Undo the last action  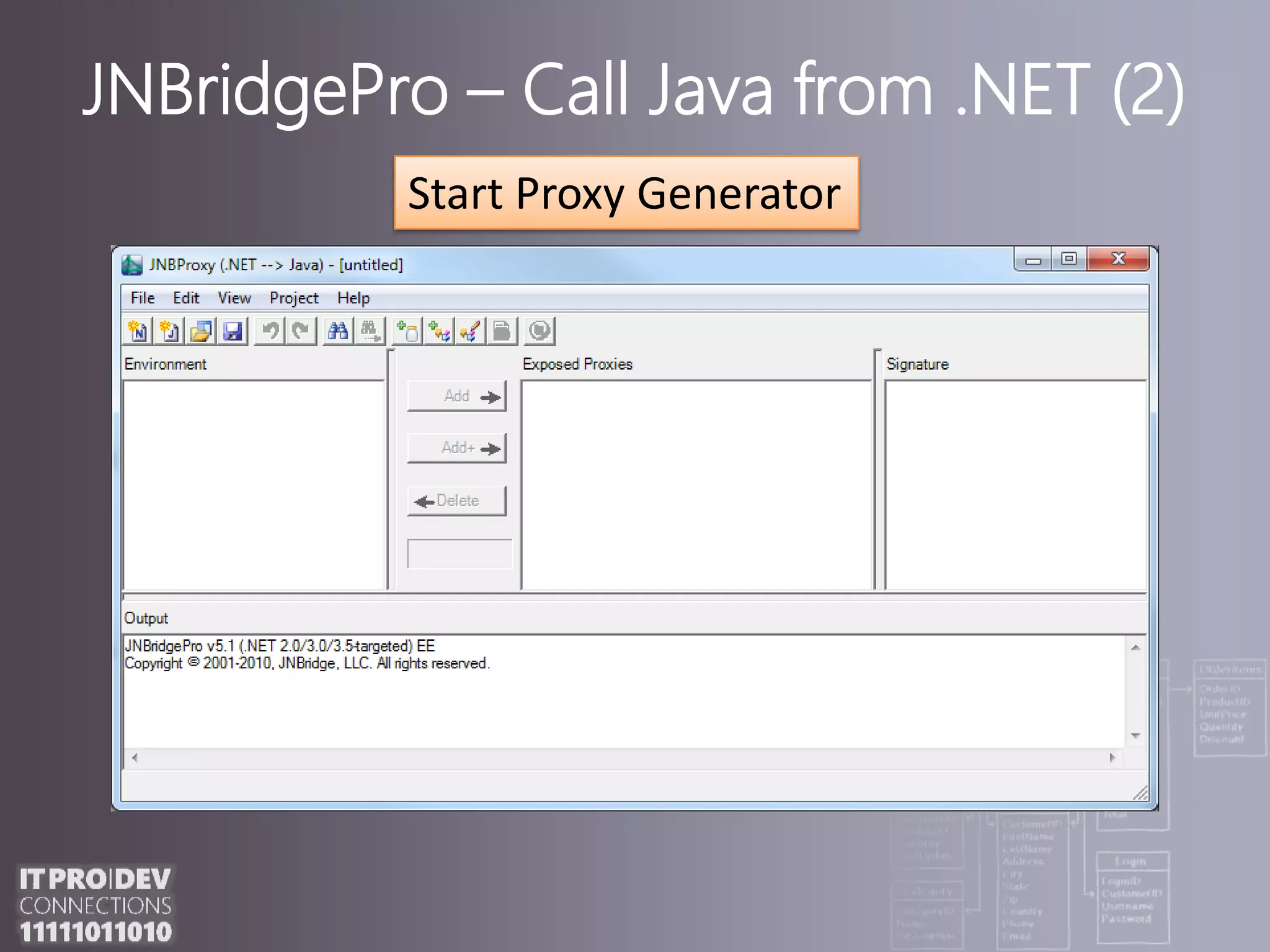[x=270, y=332]
